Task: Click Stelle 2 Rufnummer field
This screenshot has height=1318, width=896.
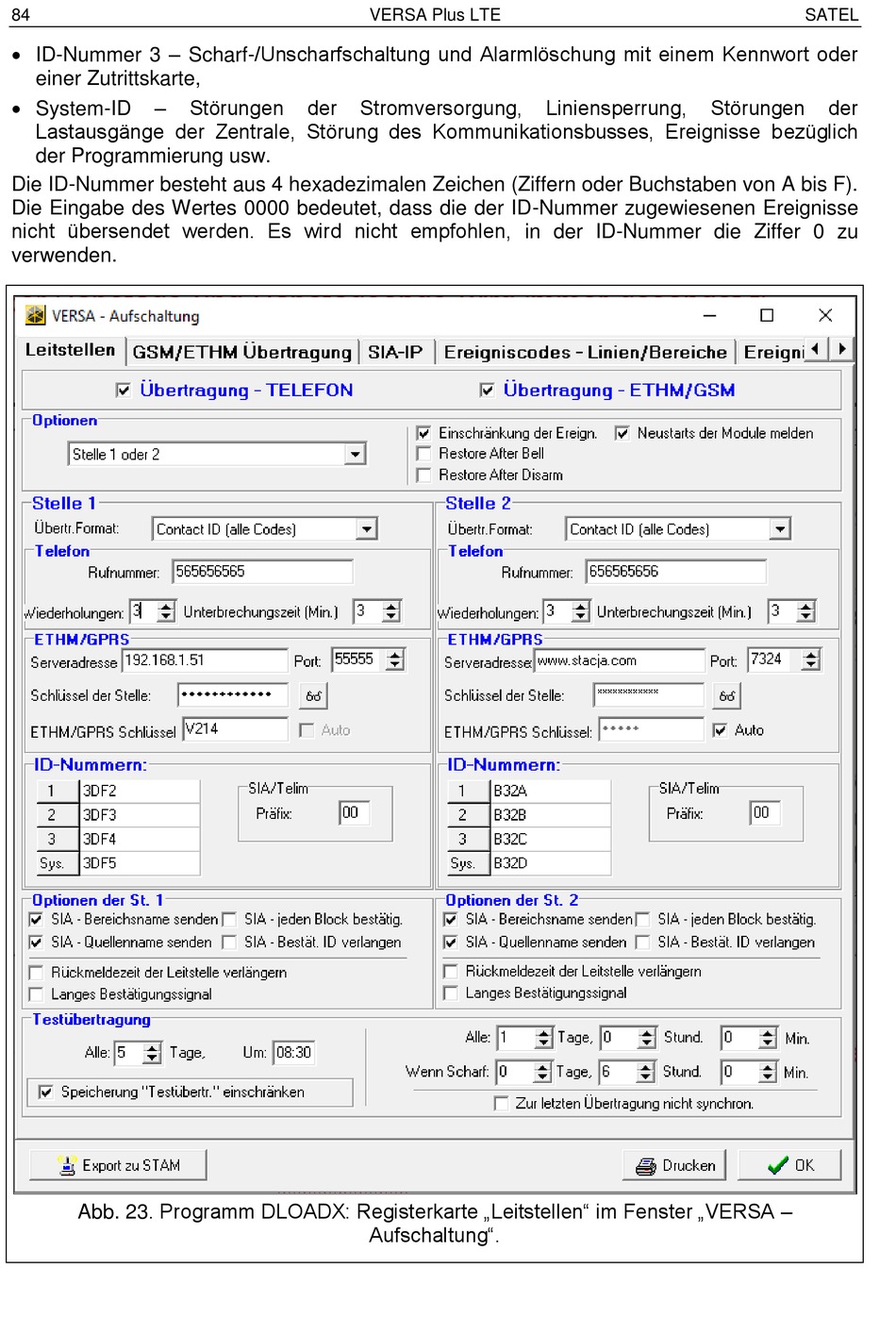Action: [675, 572]
